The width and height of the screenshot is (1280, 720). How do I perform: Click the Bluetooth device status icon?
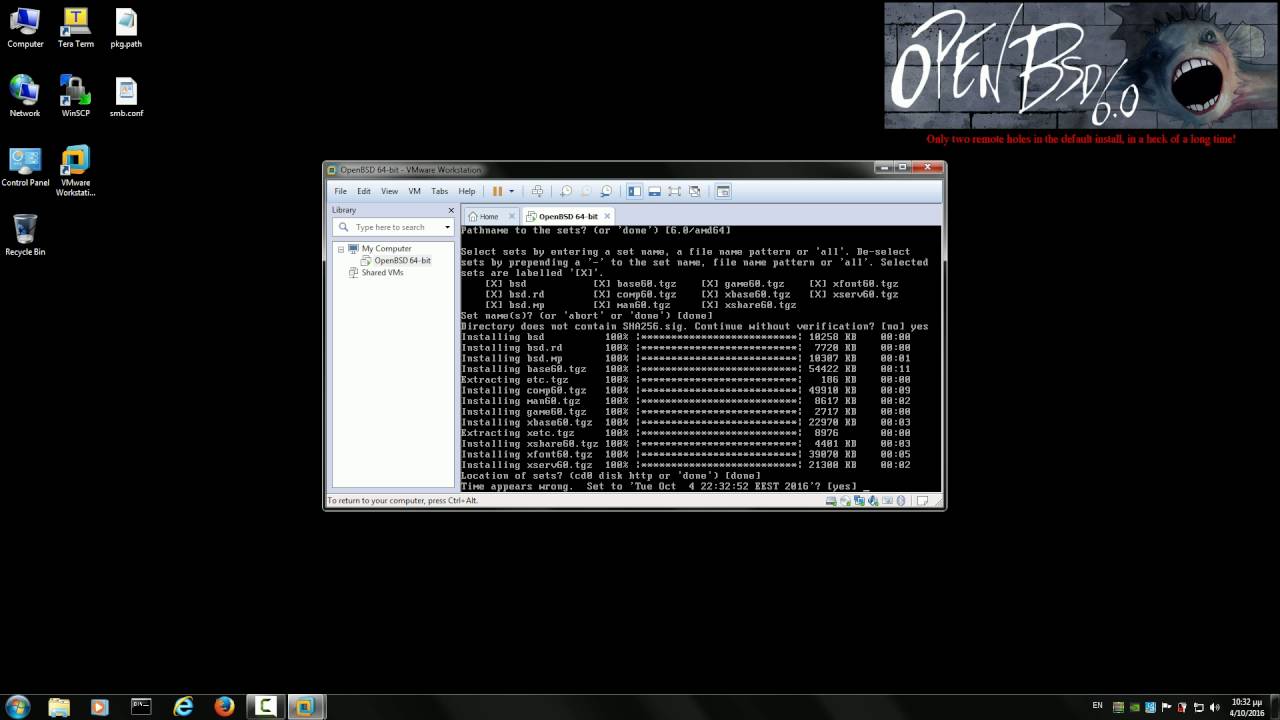point(900,500)
